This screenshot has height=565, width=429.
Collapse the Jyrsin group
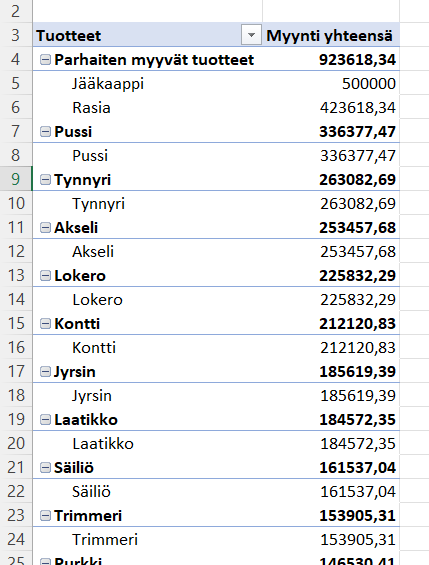pos(45,372)
